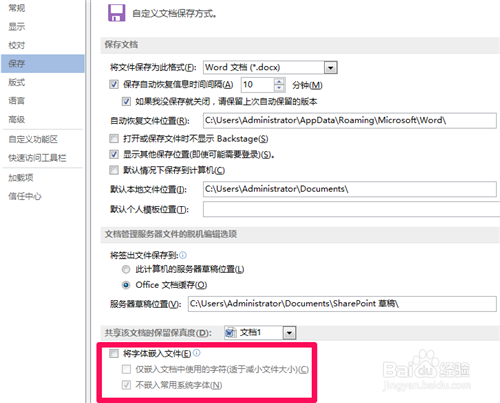Open the 高级 options category

click(17, 119)
